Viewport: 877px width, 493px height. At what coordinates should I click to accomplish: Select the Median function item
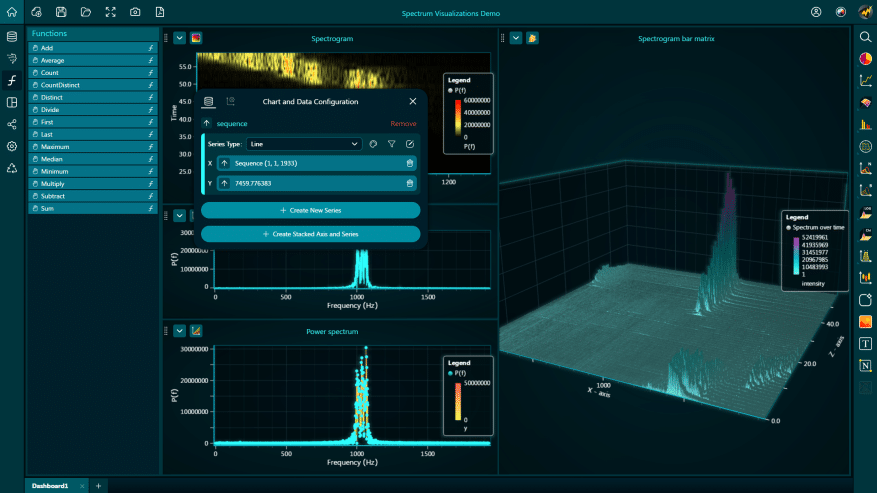tap(54, 159)
